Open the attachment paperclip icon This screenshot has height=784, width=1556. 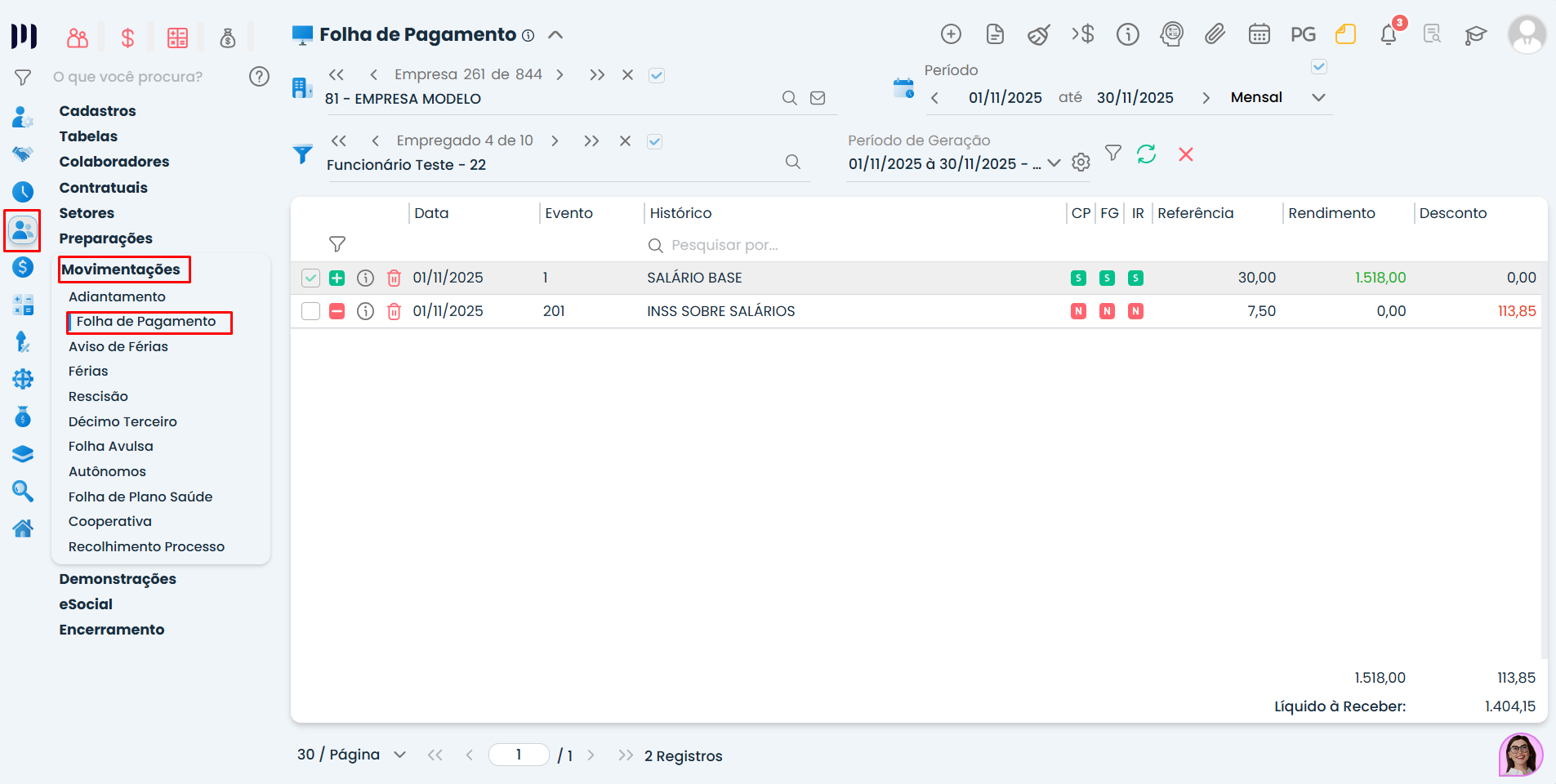[1215, 34]
